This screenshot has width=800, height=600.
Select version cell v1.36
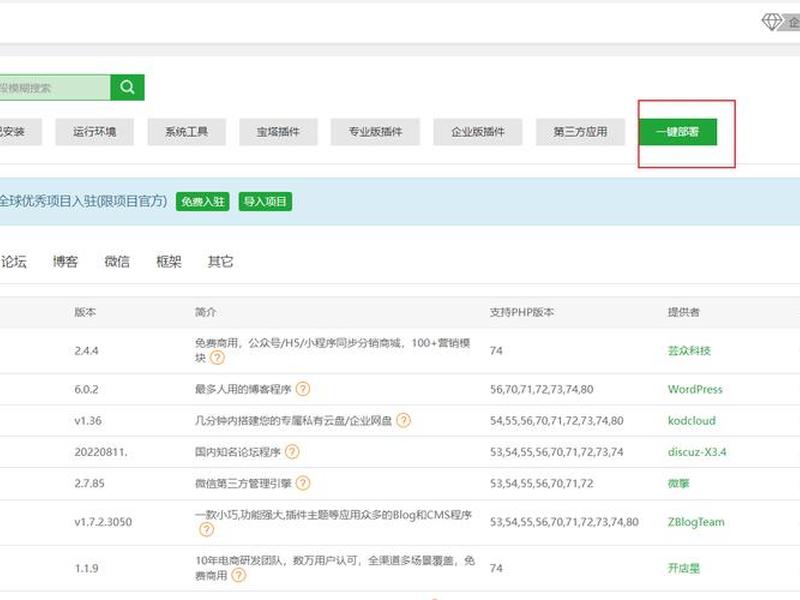[88, 420]
